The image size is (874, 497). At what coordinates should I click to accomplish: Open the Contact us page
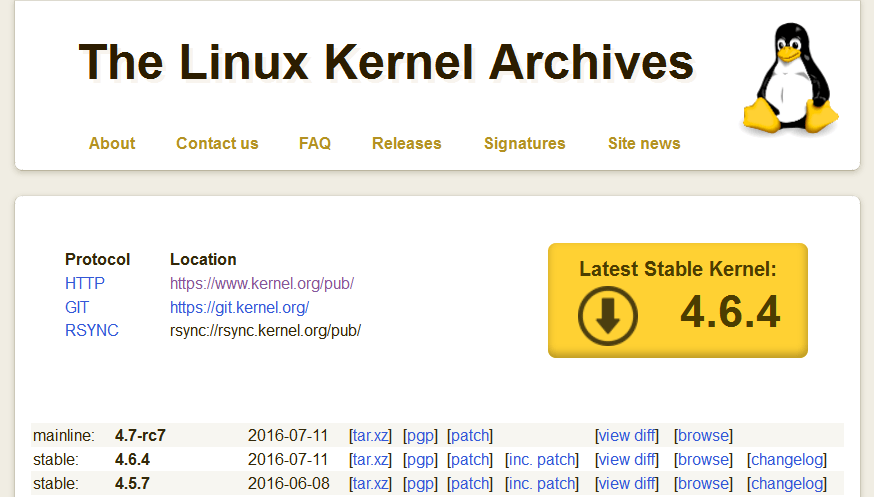pyautogui.click(x=217, y=143)
